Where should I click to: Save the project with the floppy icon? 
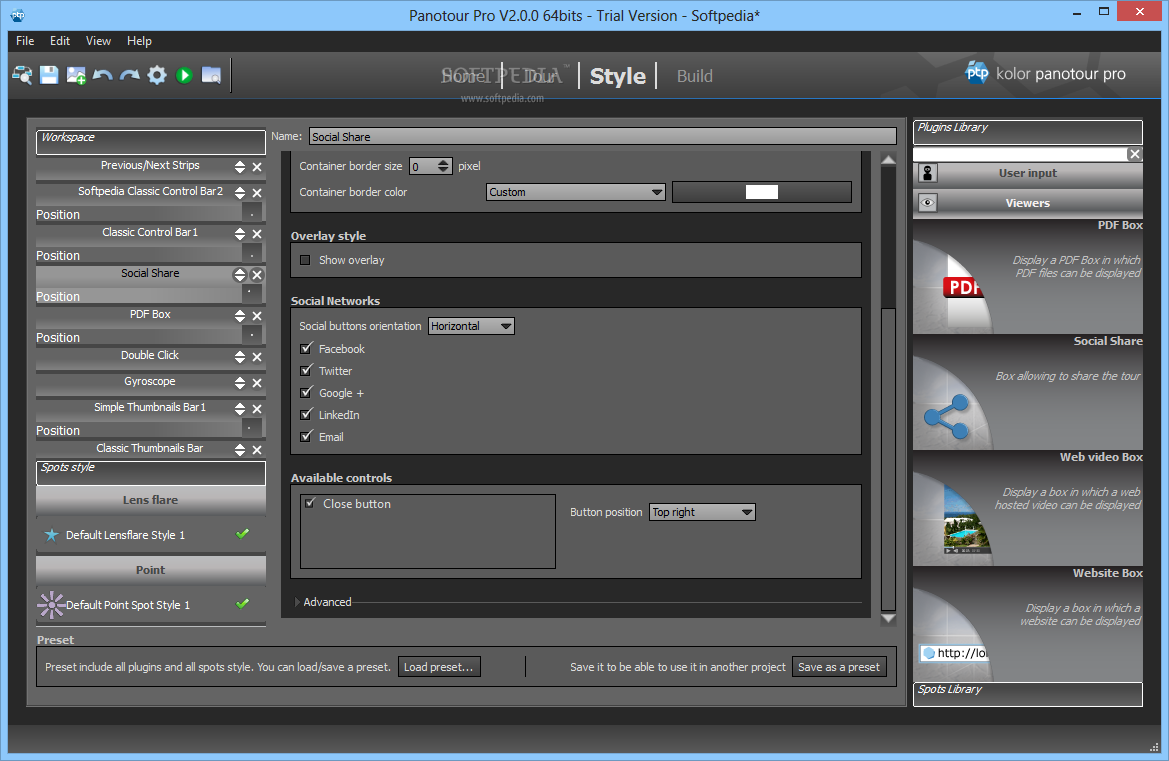49,75
